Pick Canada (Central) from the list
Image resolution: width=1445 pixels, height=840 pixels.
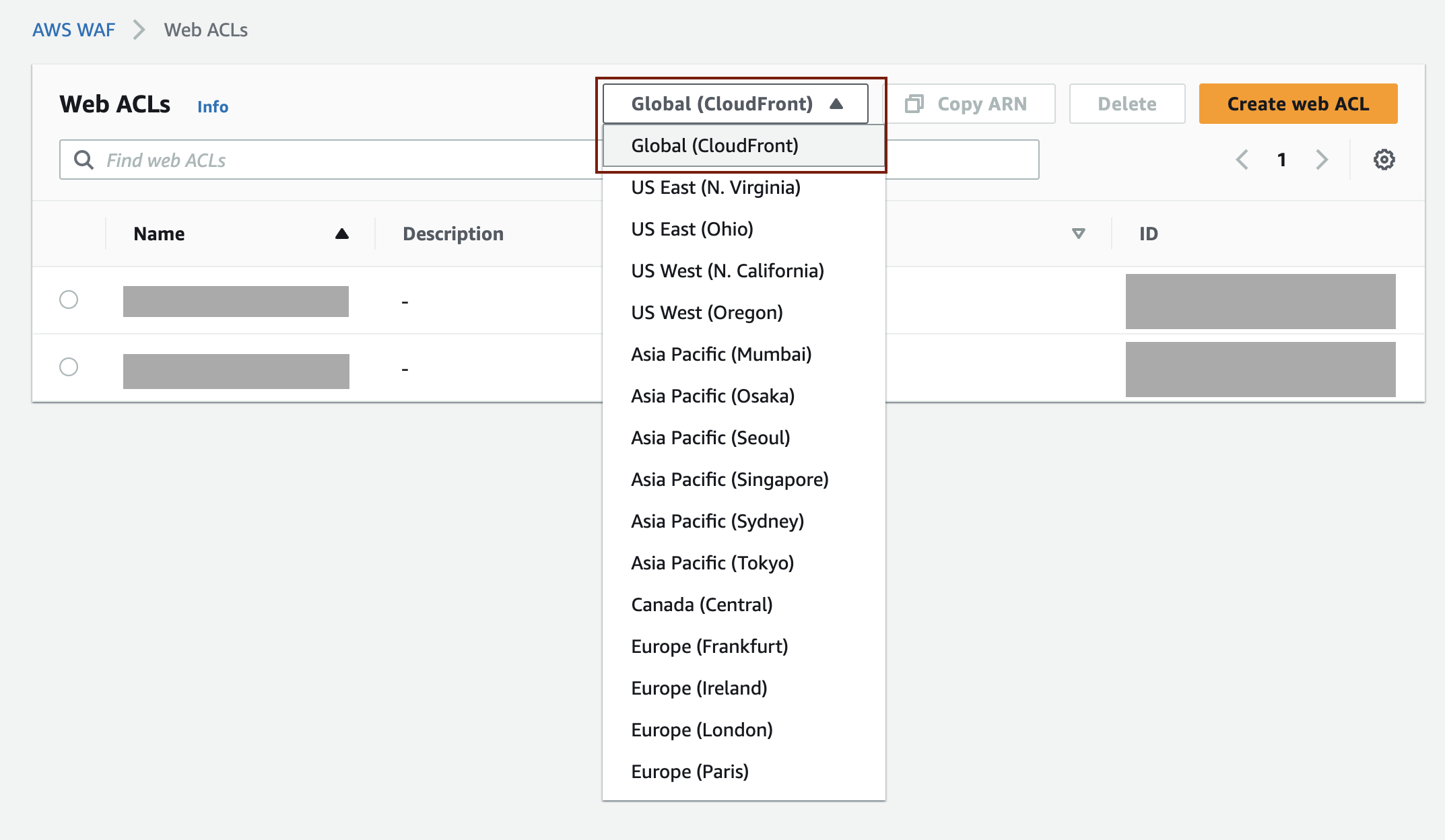702,605
